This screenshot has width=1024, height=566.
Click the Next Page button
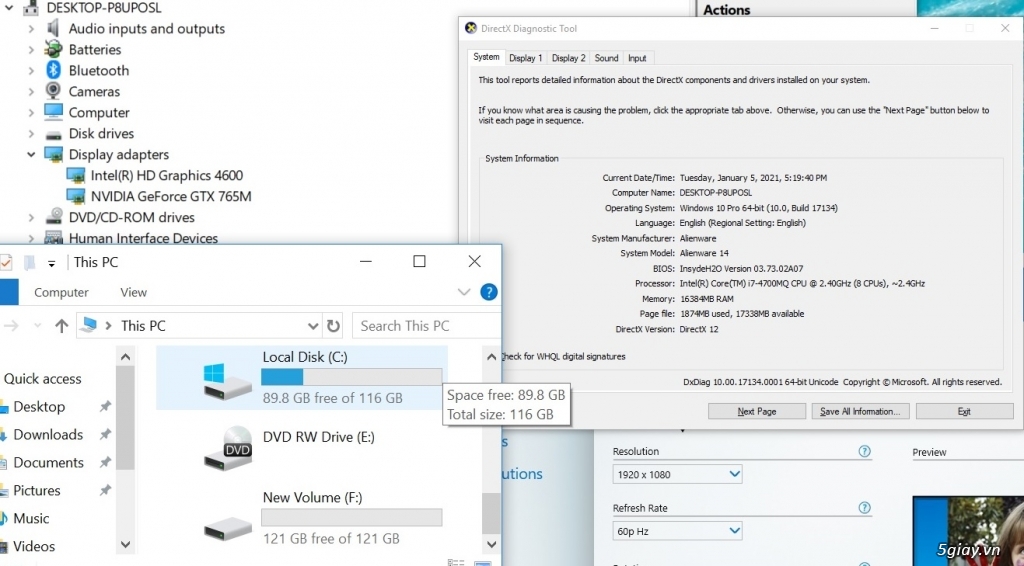click(x=756, y=411)
